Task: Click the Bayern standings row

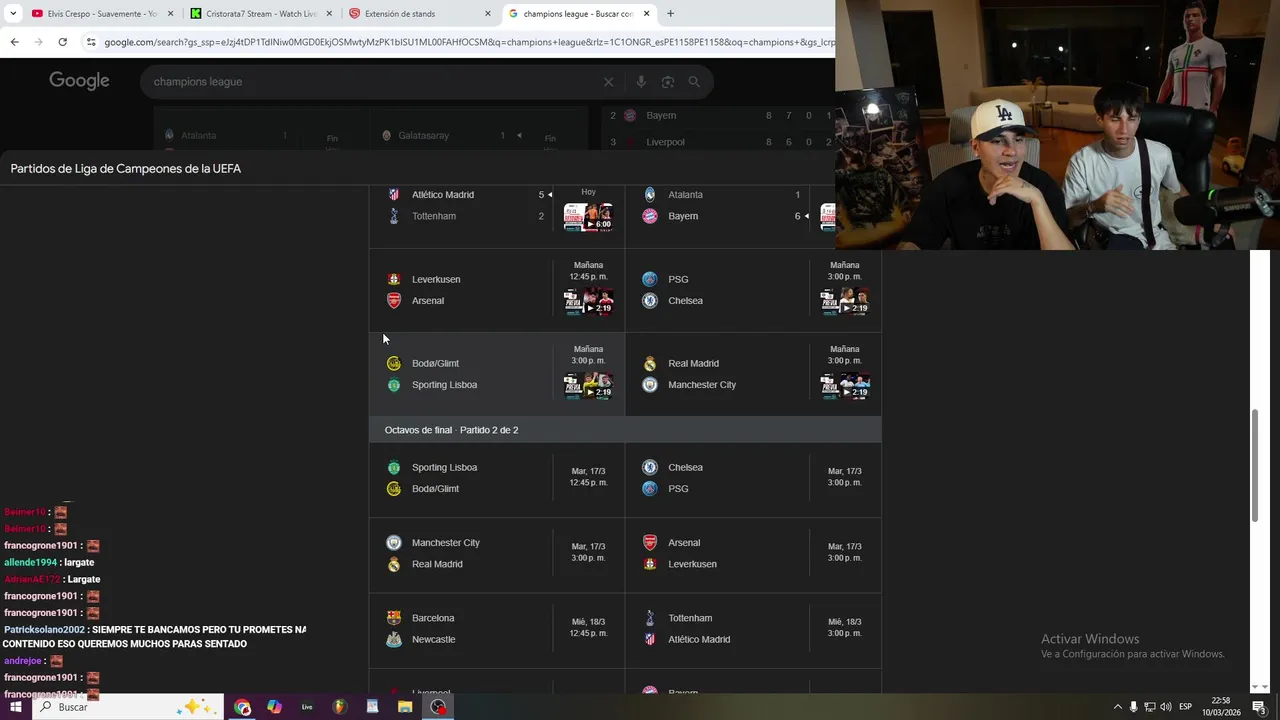Action: pos(720,115)
